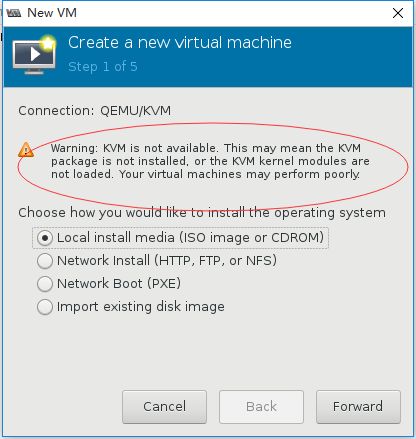Image resolution: width=416 pixels, height=439 pixels.
Task: Pick Import existing disk image radio button
Action: [130, 307]
